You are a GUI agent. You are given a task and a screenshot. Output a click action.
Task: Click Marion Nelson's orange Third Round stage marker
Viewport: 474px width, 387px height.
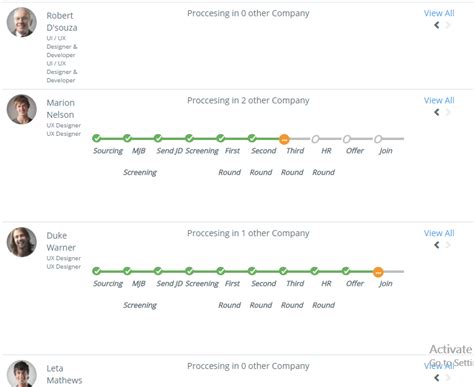[284, 139]
